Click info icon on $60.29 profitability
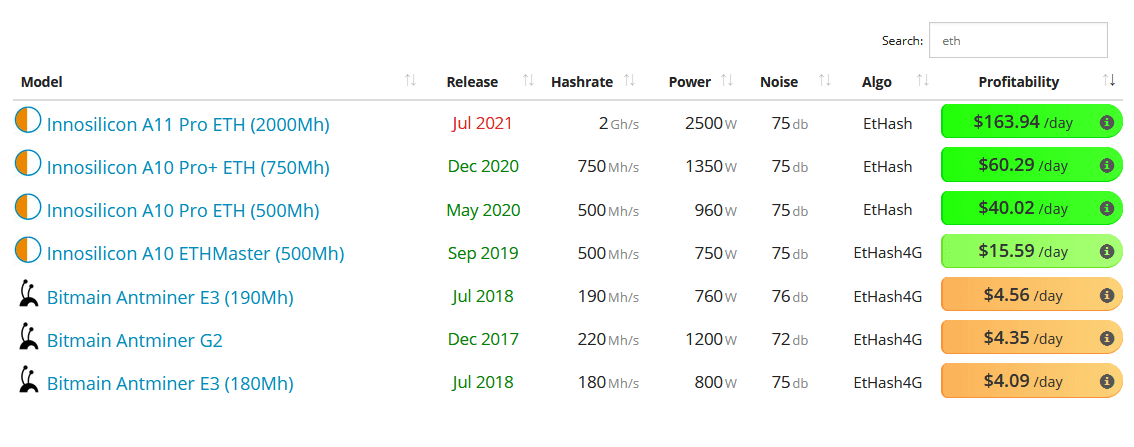 pos(1106,166)
